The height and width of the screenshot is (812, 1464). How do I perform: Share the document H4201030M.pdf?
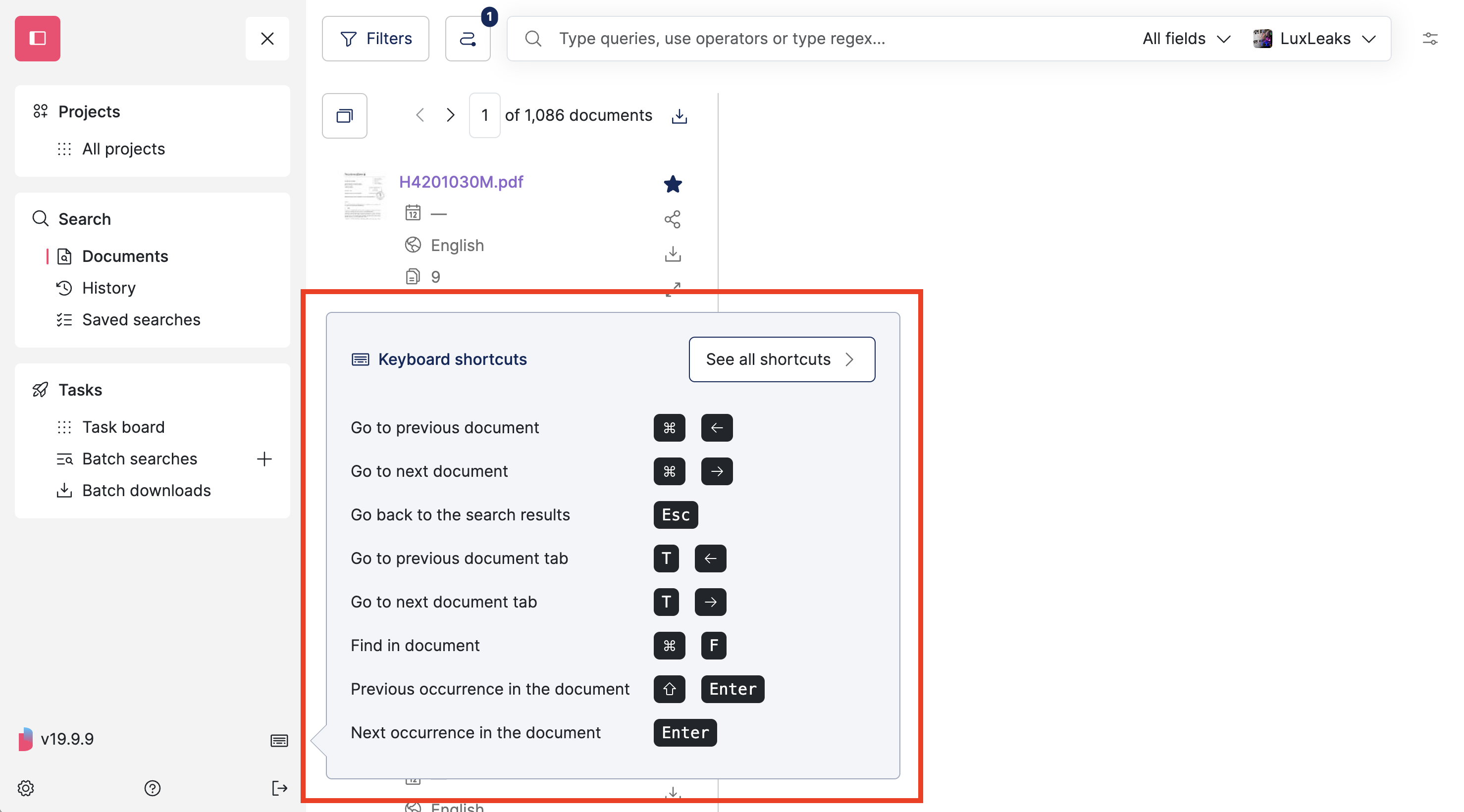[x=673, y=219]
